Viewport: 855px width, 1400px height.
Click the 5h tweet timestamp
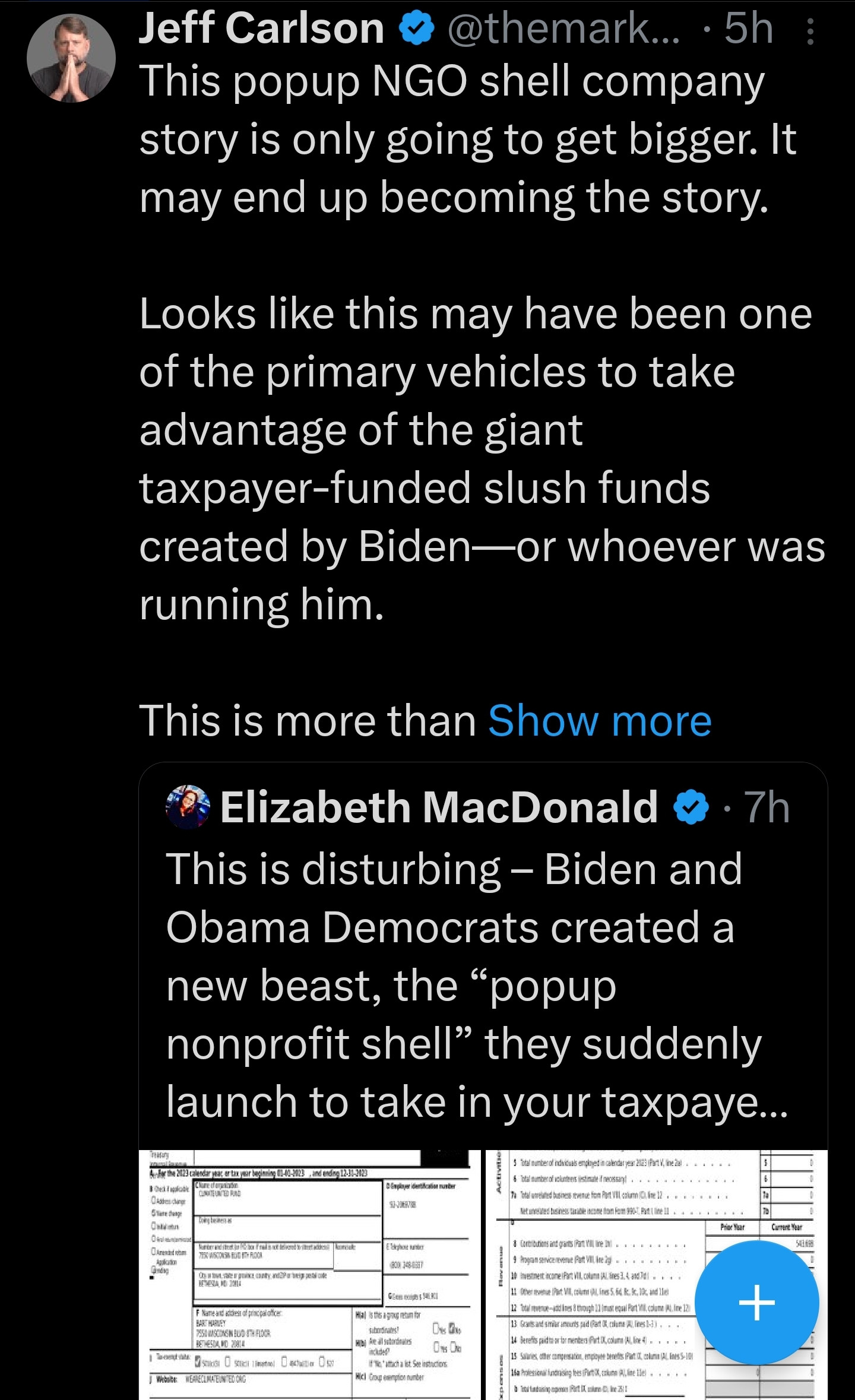click(x=749, y=28)
